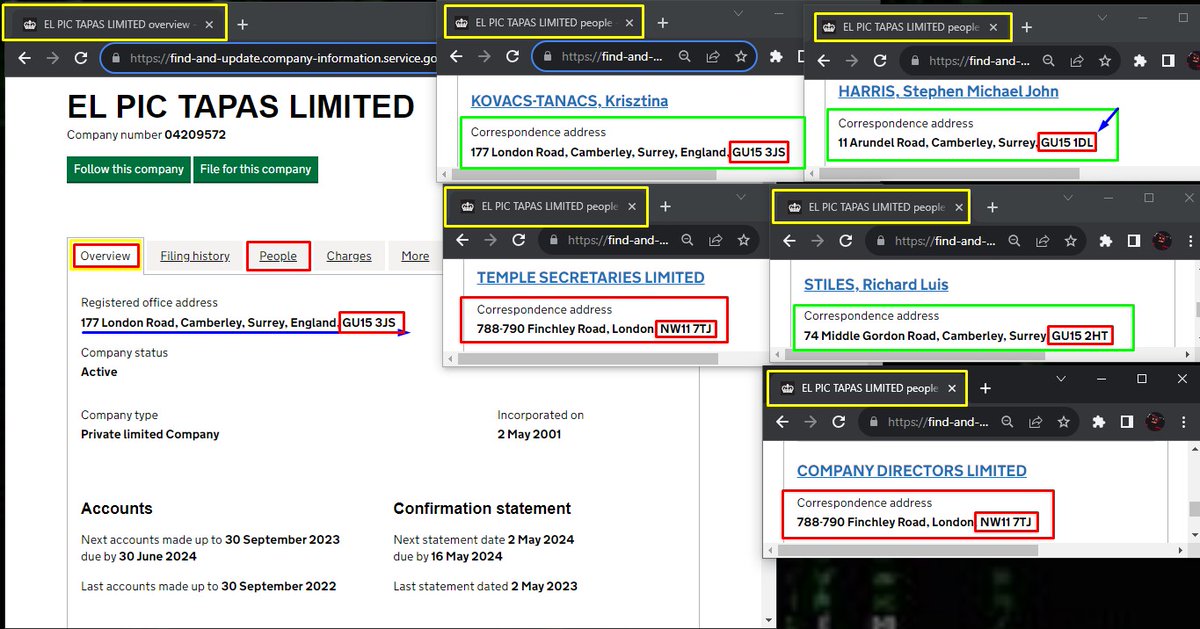Open TEMPLE SECRETARIES LIMITED link

[590, 277]
